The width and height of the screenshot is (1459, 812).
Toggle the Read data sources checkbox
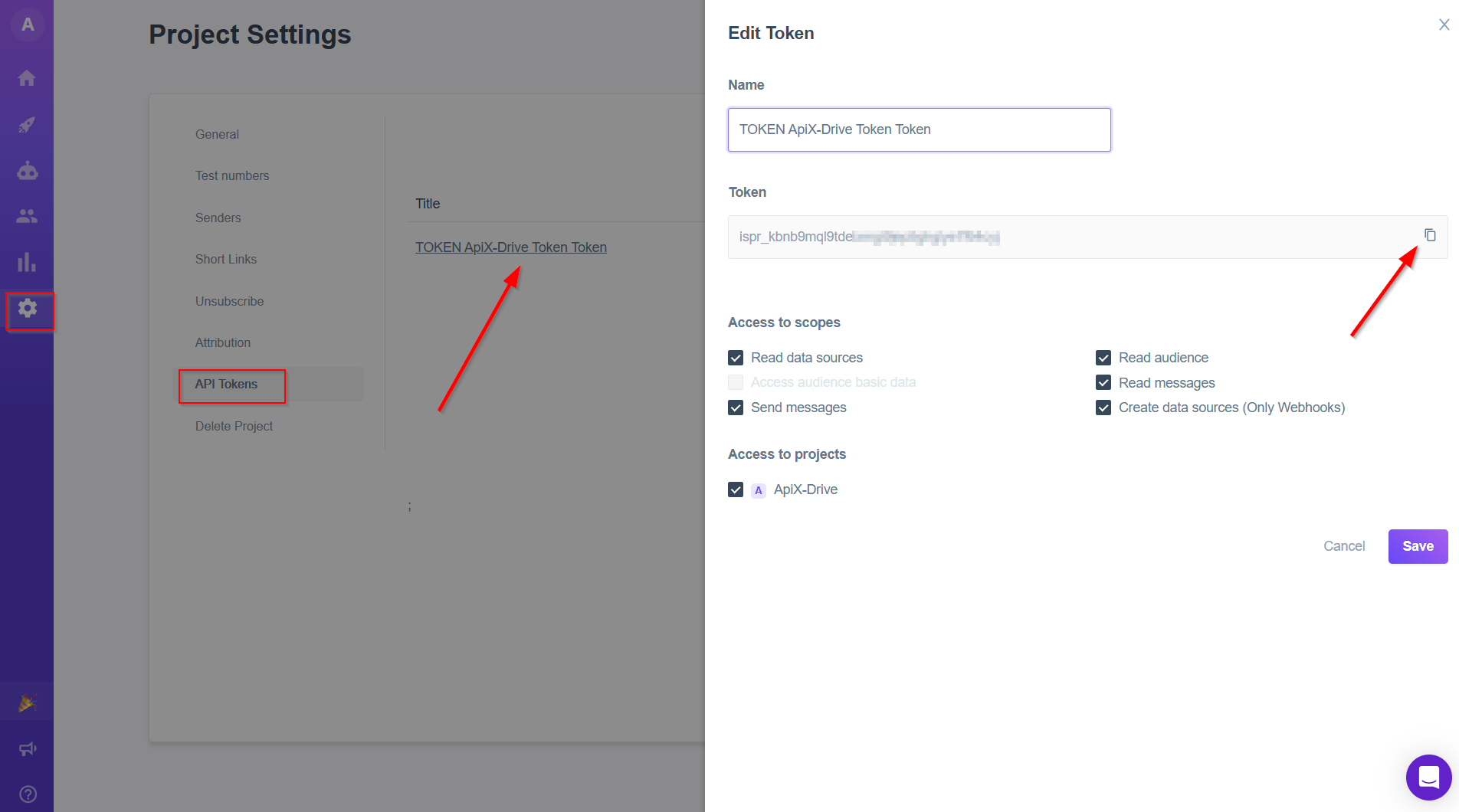(736, 358)
